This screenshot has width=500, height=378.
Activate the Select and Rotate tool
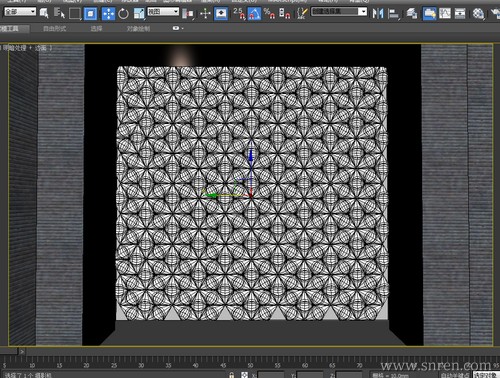pos(123,14)
